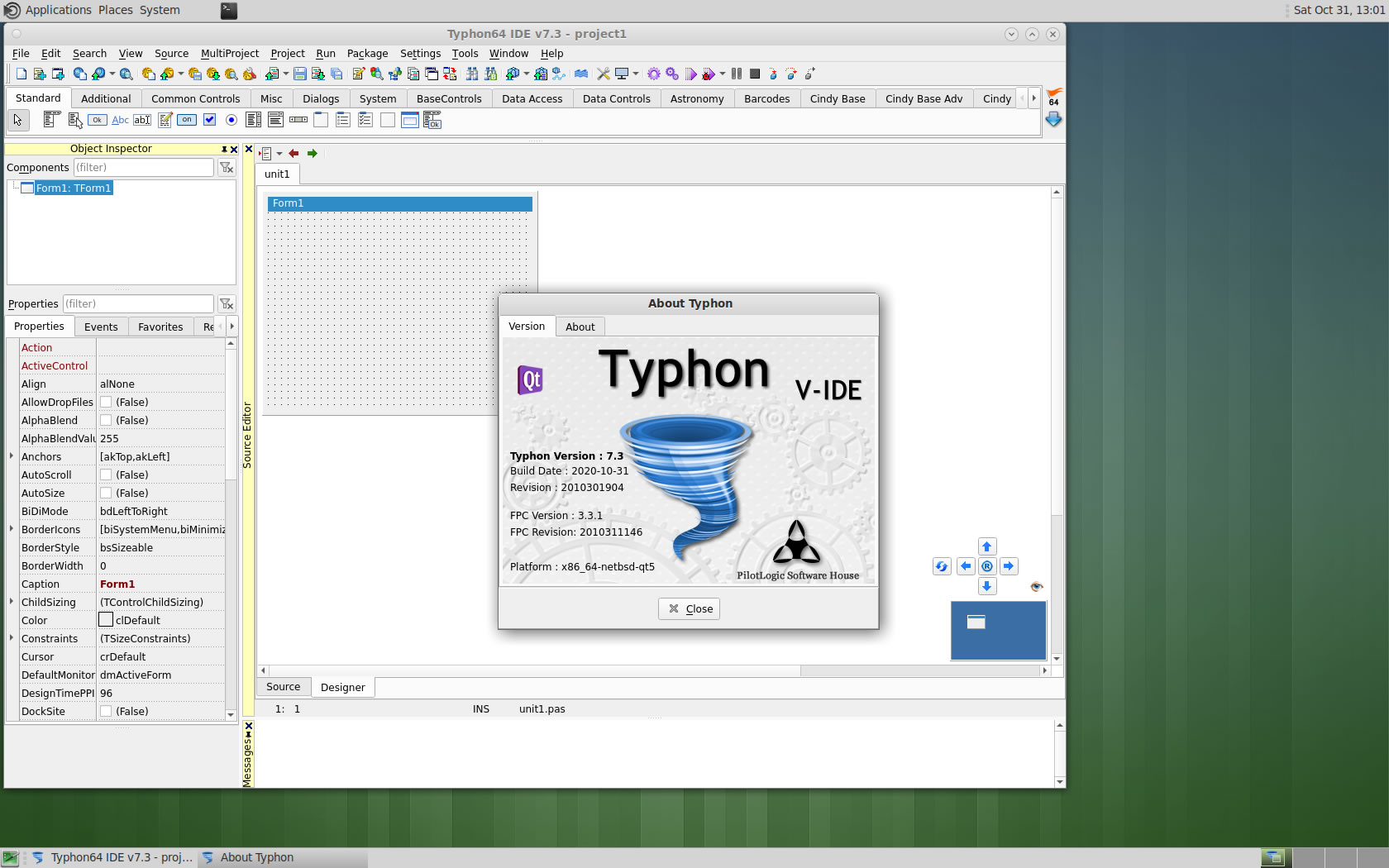
Task: Pick the TMainMenu component from palette
Action: click(x=51, y=120)
